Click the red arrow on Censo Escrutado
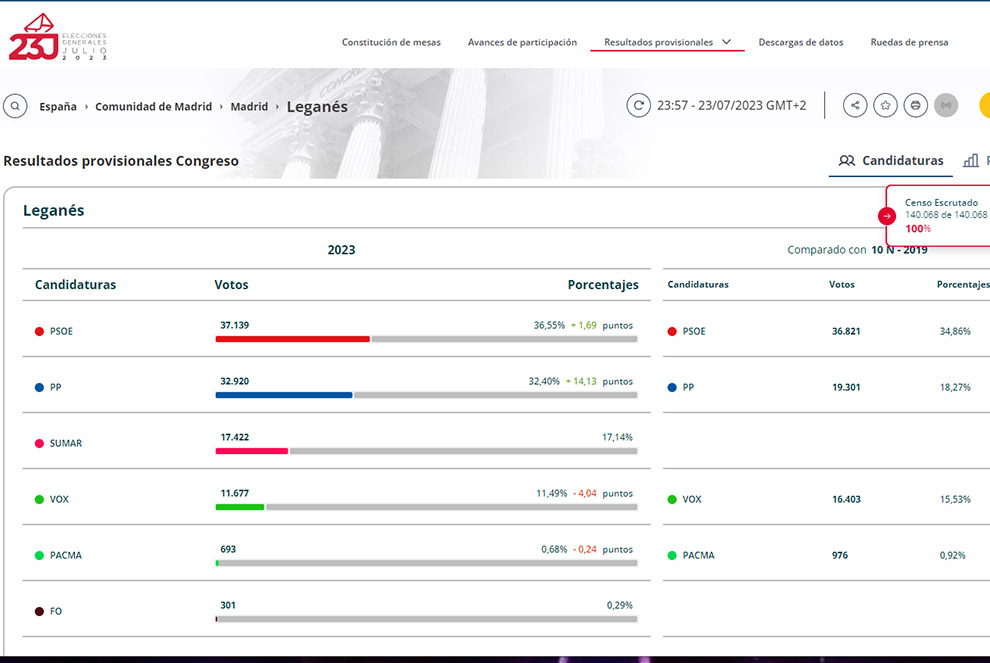Image resolution: width=990 pixels, height=663 pixels. coord(887,216)
